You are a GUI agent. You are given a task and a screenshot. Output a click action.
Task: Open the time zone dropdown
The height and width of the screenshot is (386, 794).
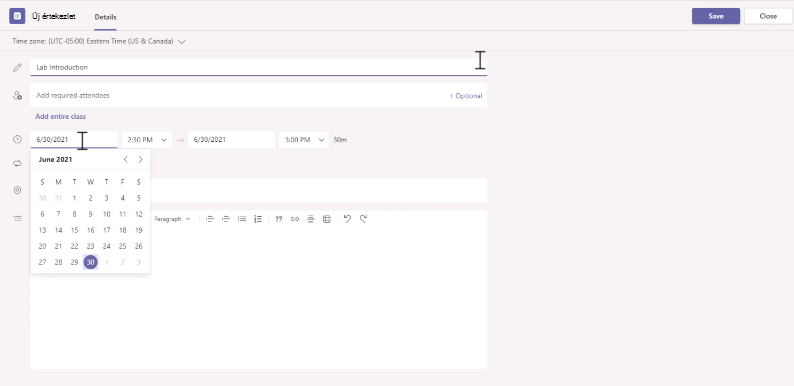tap(182, 42)
